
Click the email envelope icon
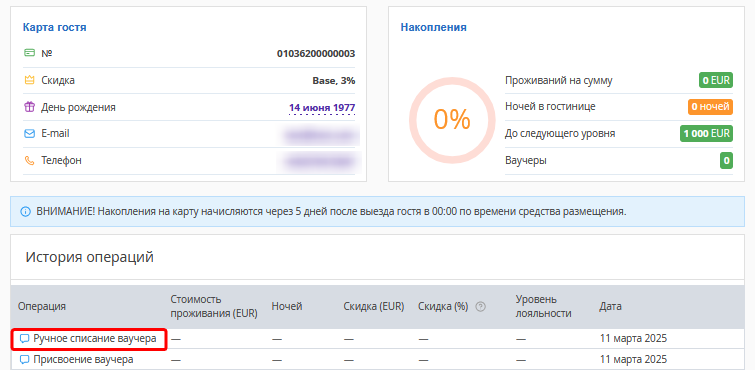coord(29,133)
